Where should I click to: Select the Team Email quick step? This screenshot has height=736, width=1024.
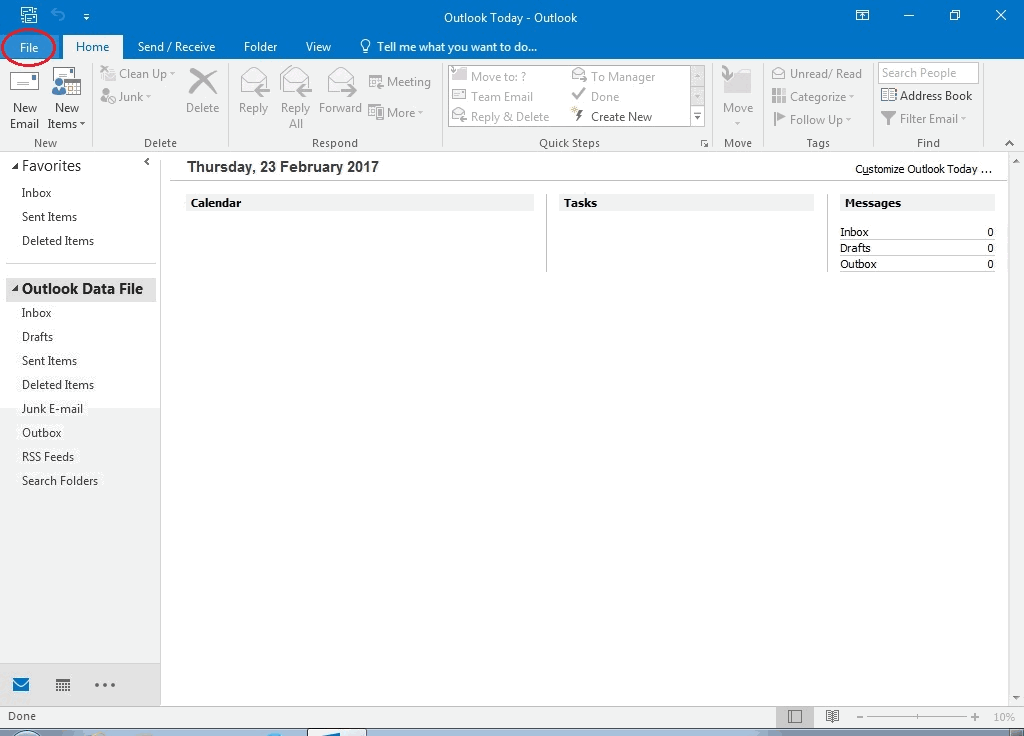pyautogui.click(x=493, y=97)
